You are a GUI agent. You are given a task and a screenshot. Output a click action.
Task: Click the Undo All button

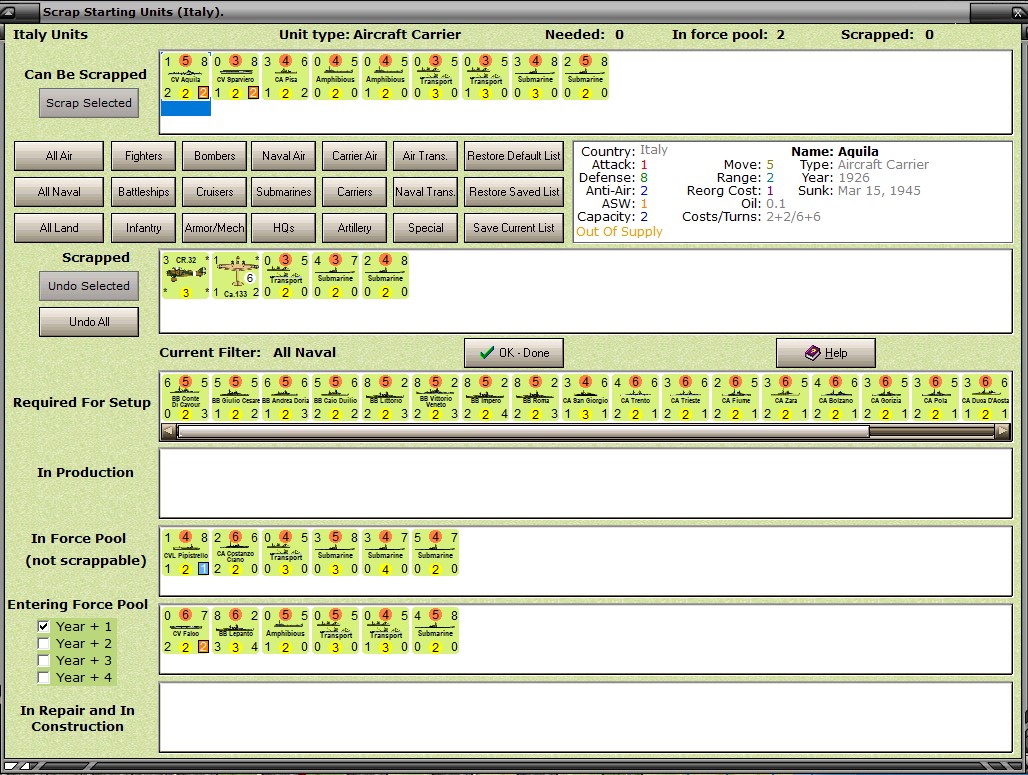tap(89, 322)
